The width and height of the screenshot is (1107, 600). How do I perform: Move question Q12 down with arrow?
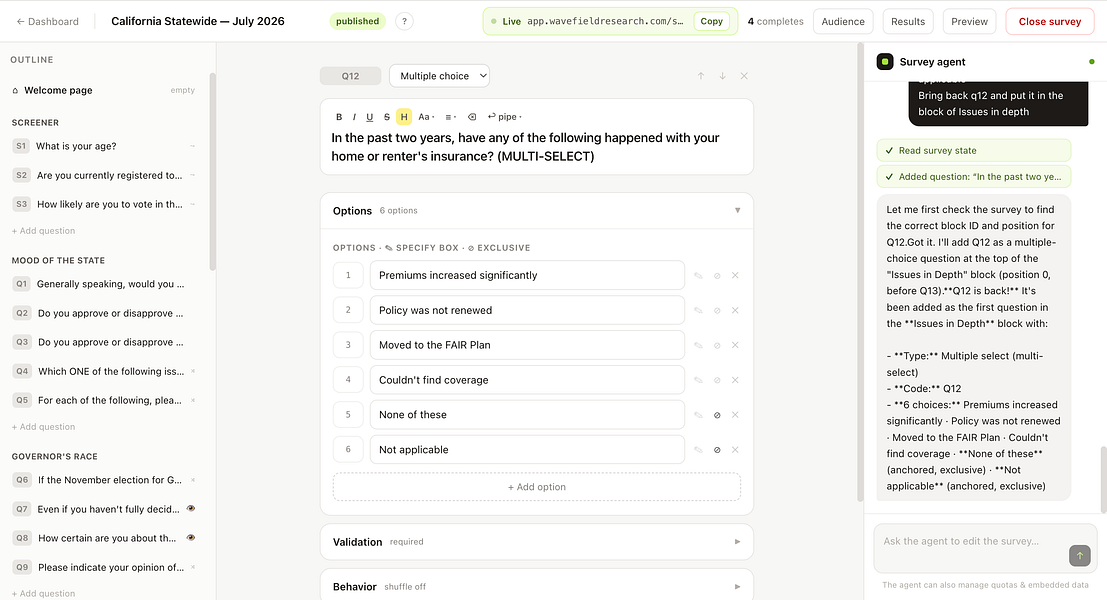click(x=722, y=76)
